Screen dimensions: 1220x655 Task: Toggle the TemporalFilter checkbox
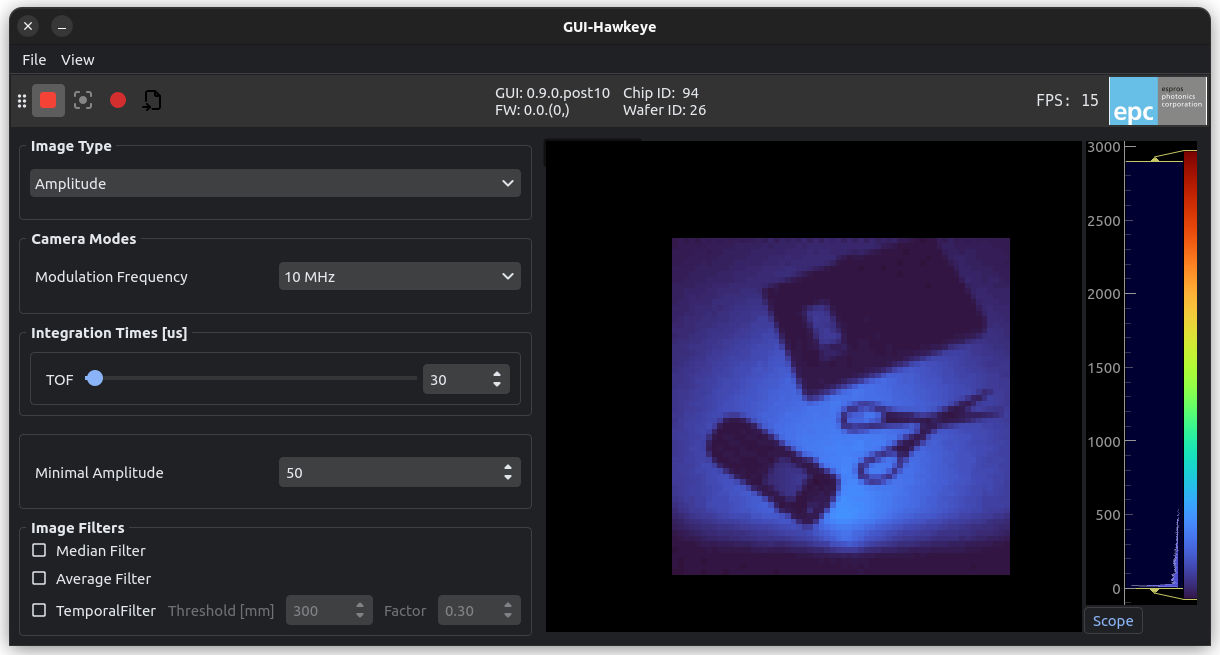pyautogui.click(x=39, y=610)
